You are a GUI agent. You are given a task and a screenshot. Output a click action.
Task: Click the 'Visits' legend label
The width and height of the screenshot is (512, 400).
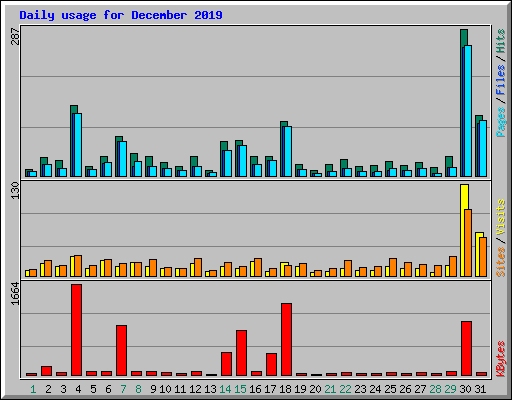point(501,218)
